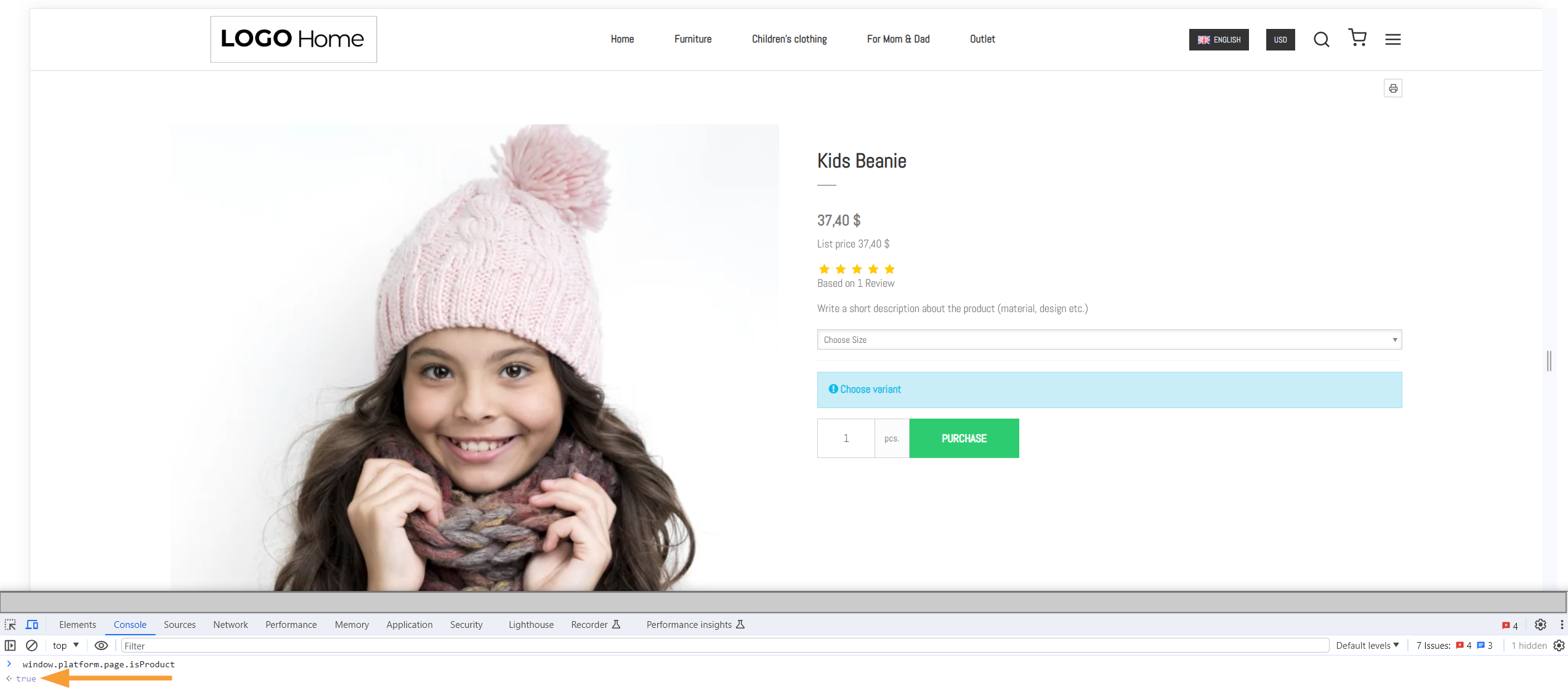Image resolution: width=1568 pixels, height=695 pixels.
Task: Click the DevTools console clear icon
Action: point(31,646)
